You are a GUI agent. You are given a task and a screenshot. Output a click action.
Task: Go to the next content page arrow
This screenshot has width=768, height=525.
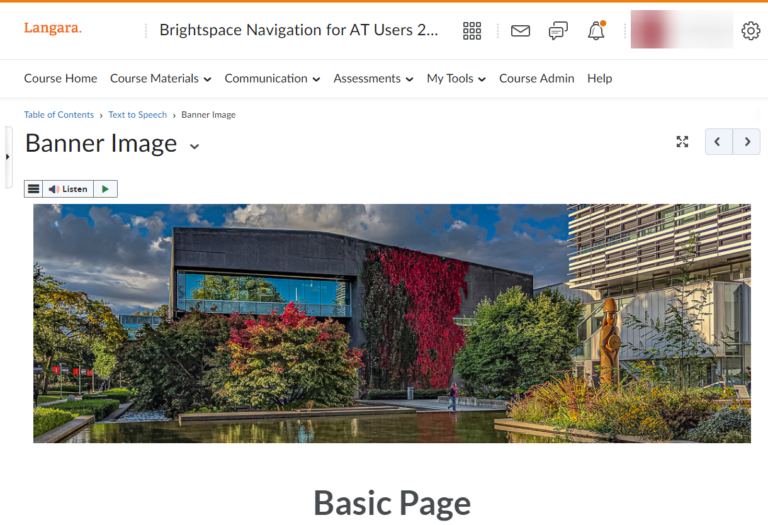746,142
